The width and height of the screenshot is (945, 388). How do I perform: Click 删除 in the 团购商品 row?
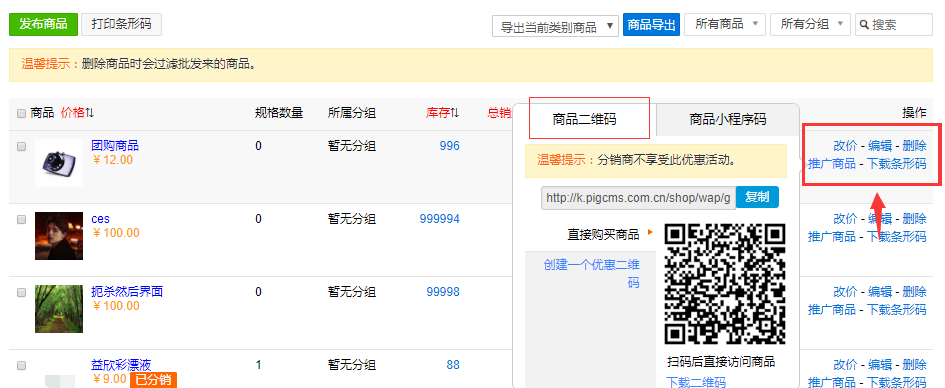914,146
